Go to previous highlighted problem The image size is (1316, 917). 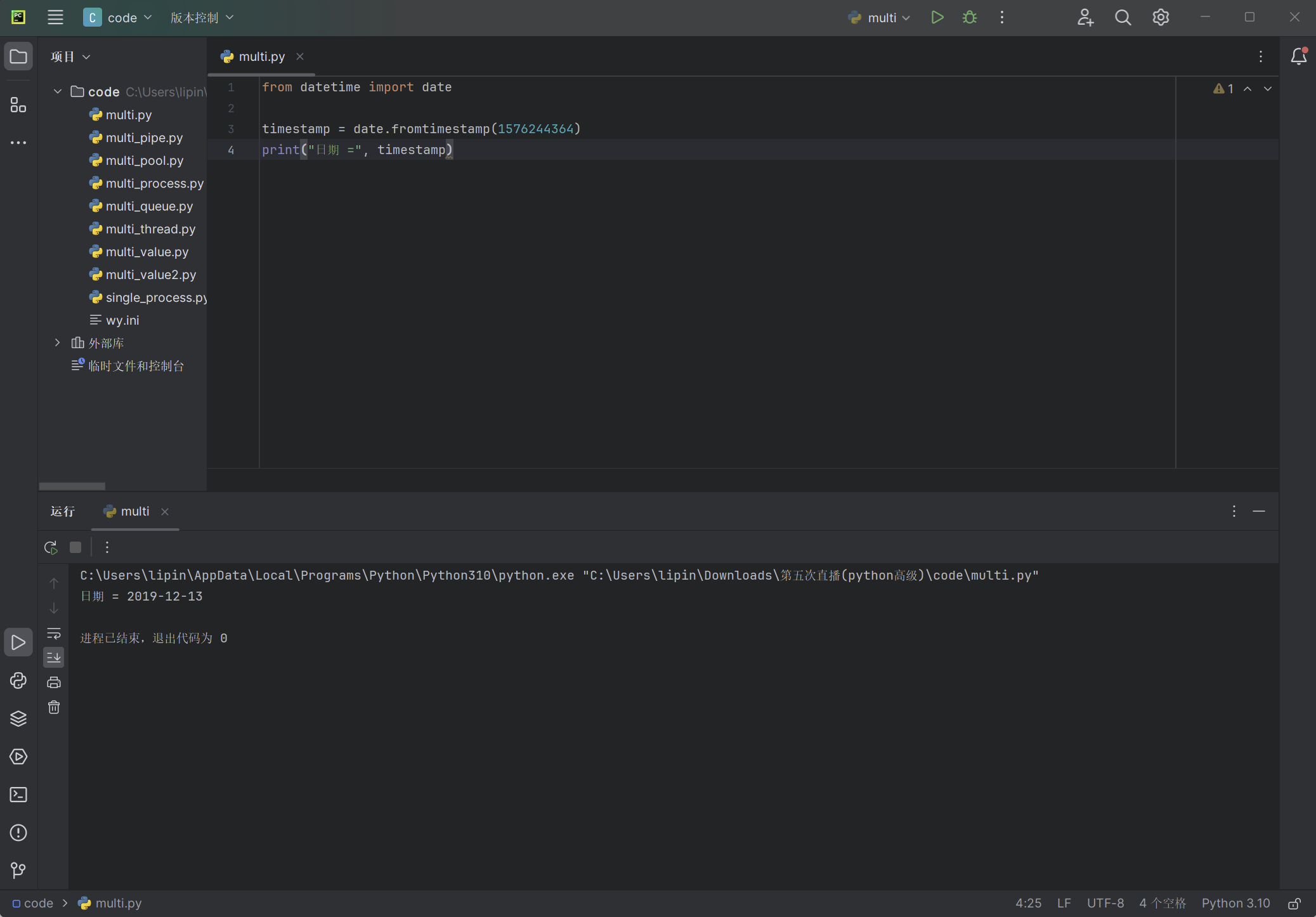tap(1248, 89)
